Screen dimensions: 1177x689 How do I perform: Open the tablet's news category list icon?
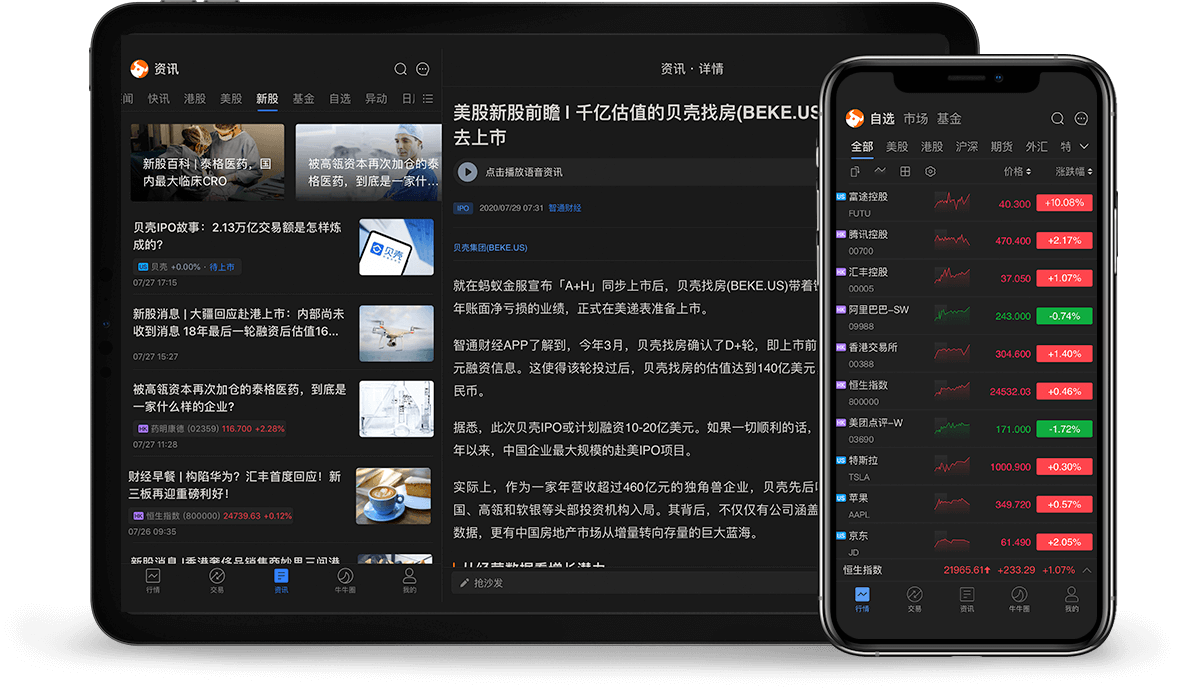(428, 98)
